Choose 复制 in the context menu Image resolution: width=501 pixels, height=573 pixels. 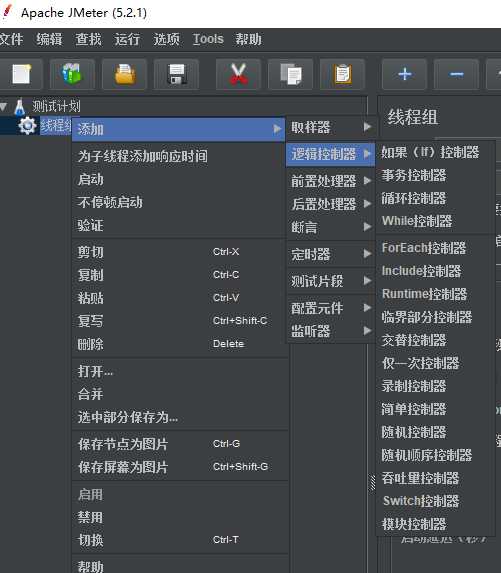coord(178,275)
